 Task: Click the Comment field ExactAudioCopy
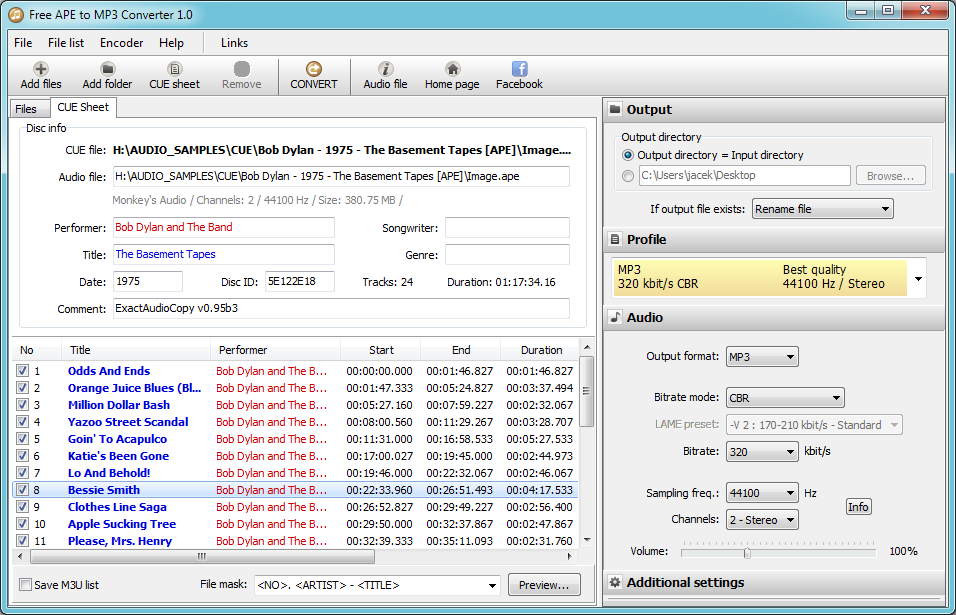(341, 308)
